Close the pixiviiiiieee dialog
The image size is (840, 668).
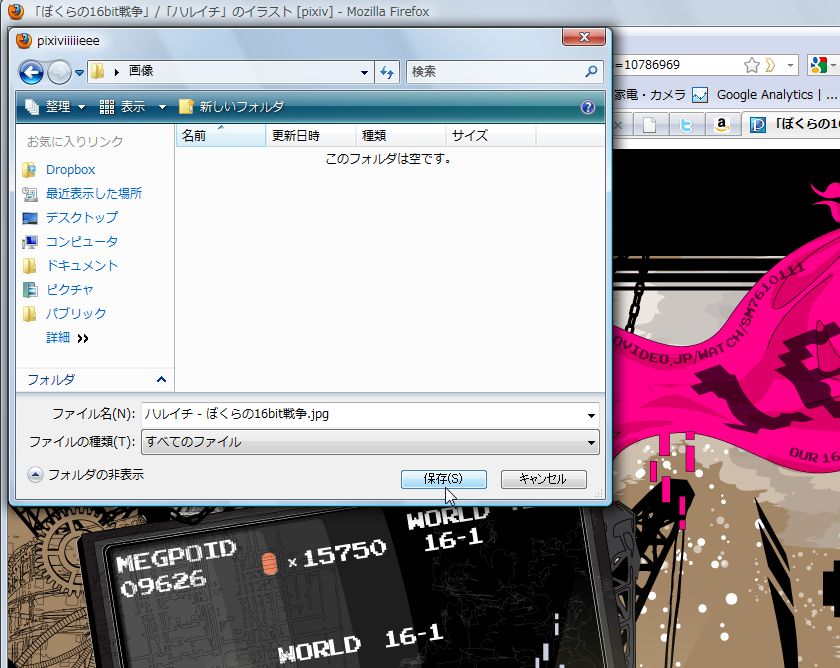coord(584,37)
